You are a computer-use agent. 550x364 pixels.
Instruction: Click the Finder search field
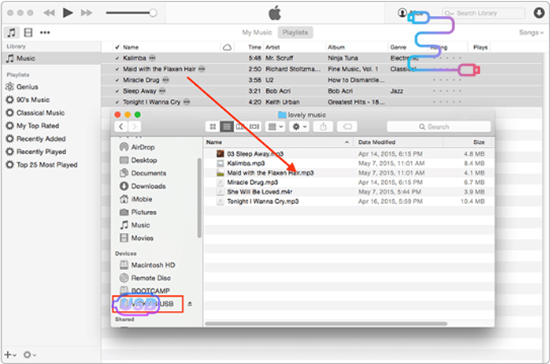438,127
